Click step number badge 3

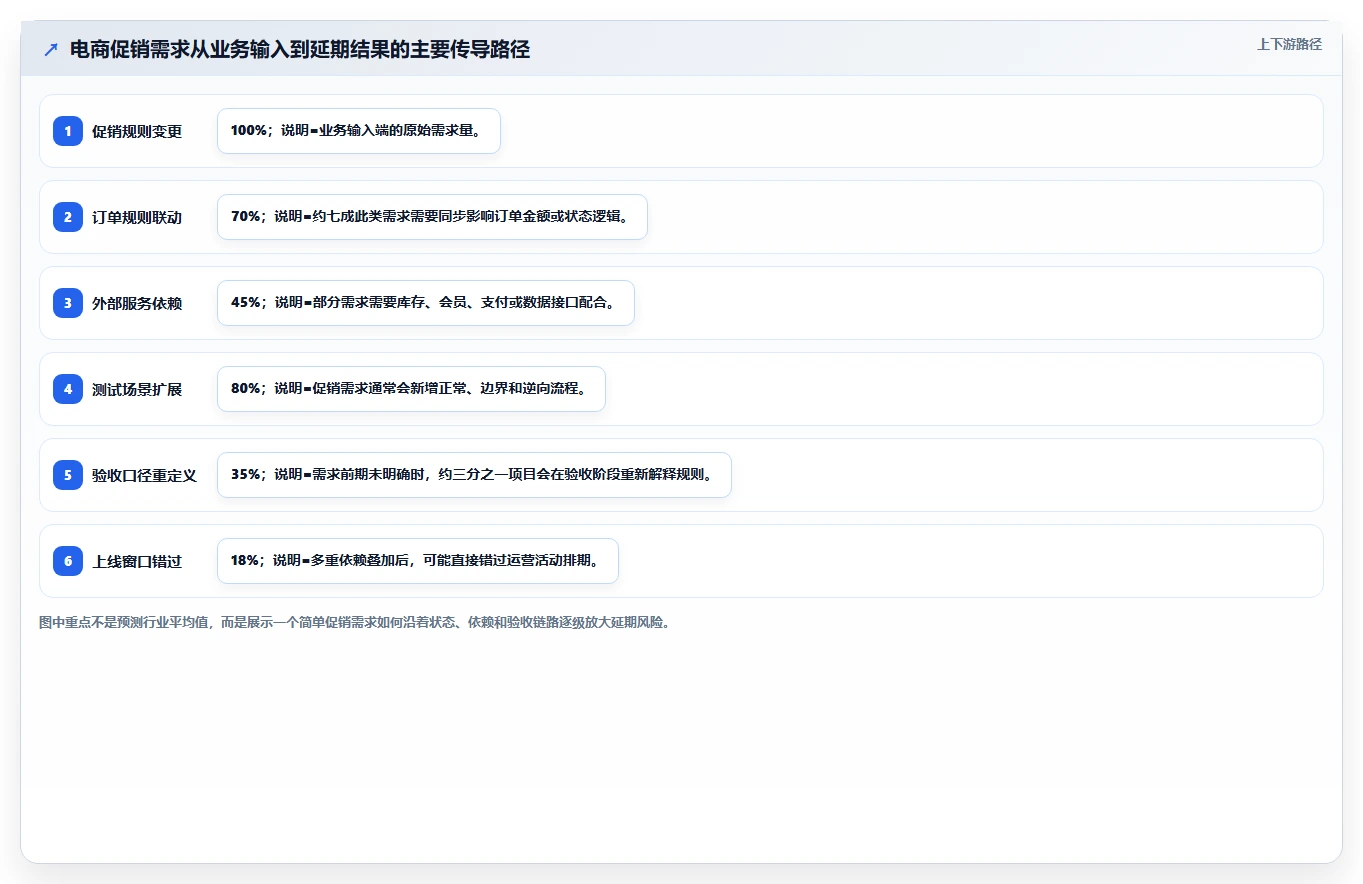[x=68, y=303]
